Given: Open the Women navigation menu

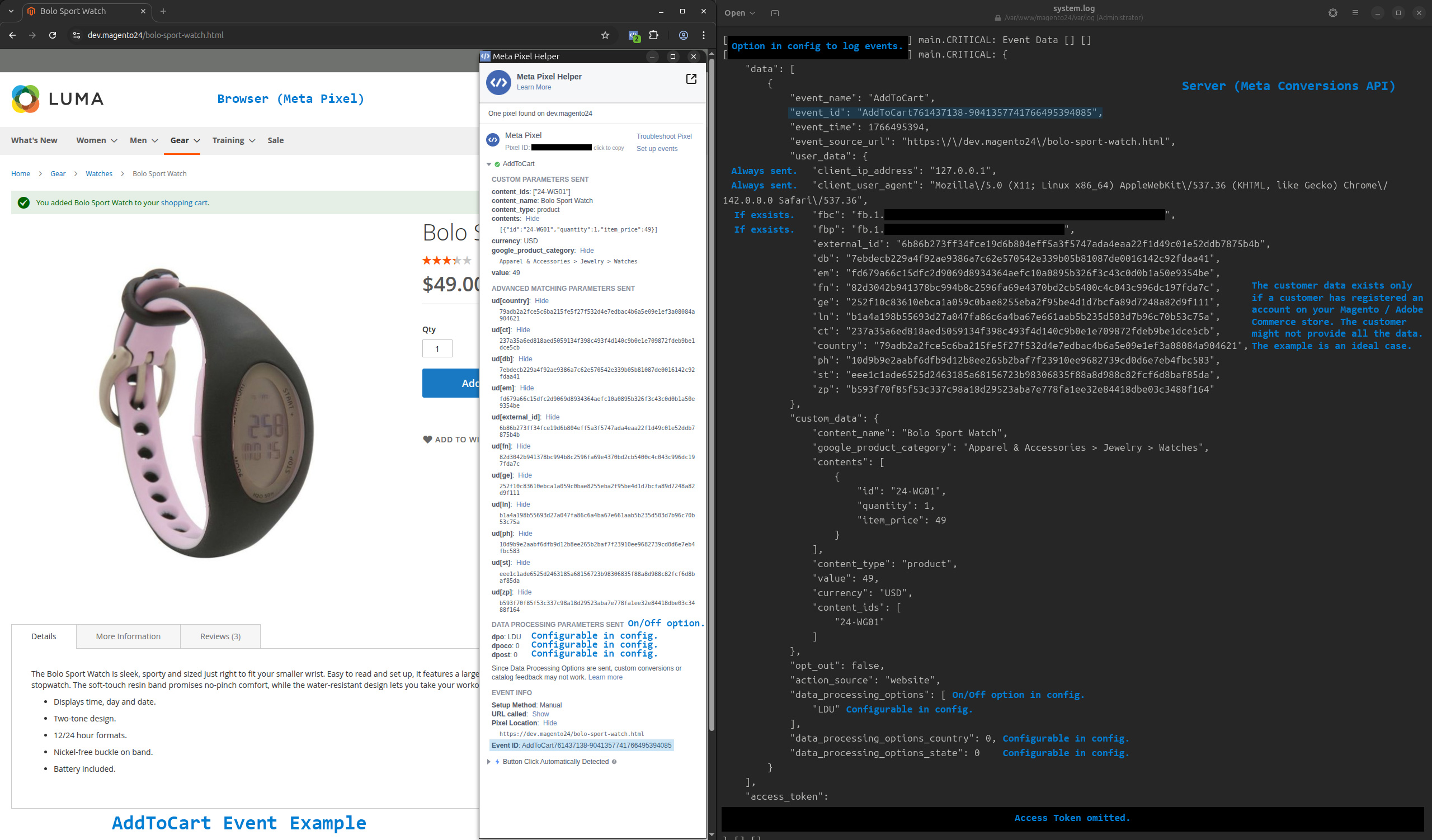Looking at the screenshot, I should pos(93,140).
